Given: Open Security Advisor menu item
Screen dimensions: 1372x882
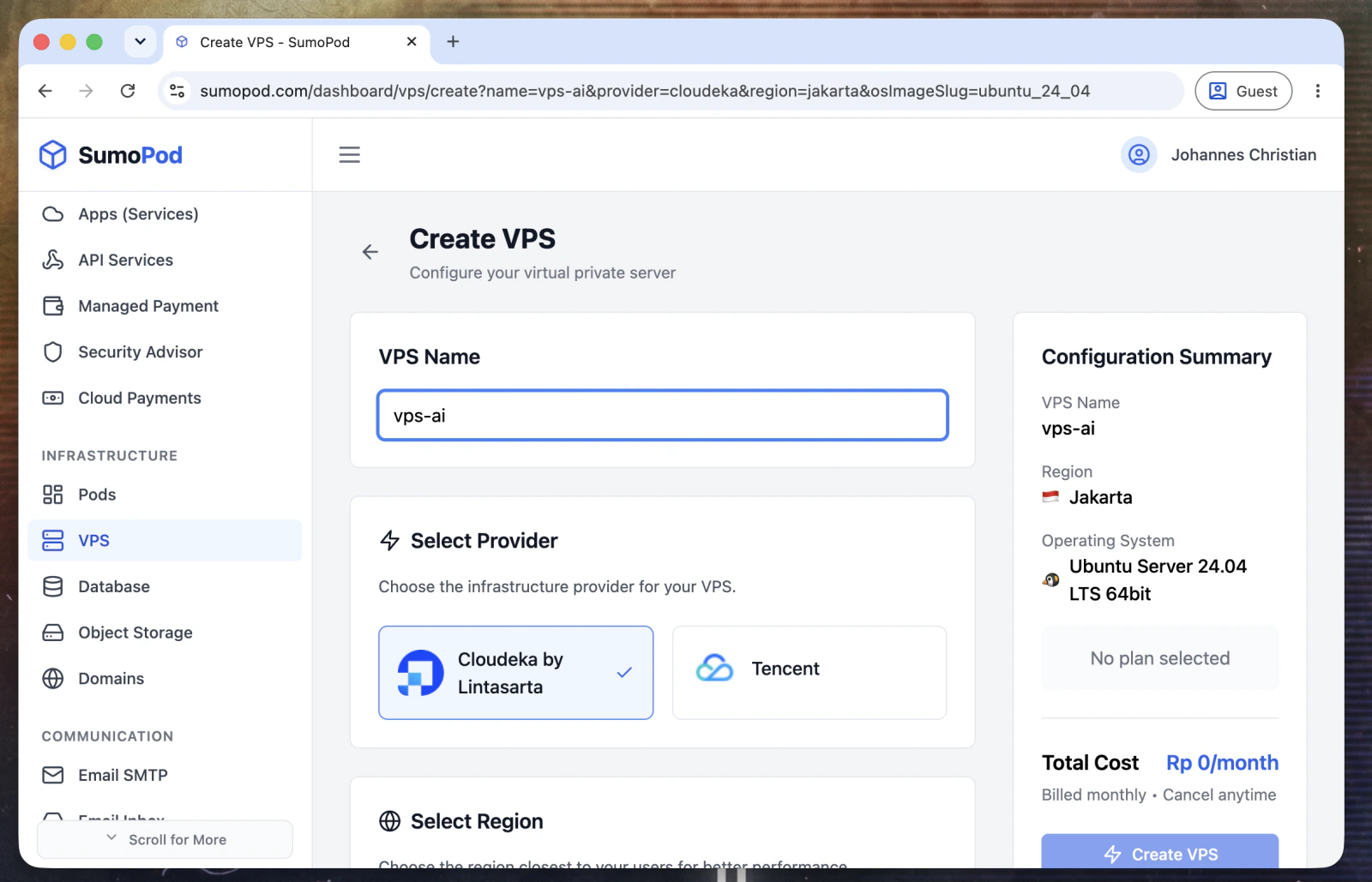Looking at the screenshot, I should pyautogui.click(x=165, y=352).
